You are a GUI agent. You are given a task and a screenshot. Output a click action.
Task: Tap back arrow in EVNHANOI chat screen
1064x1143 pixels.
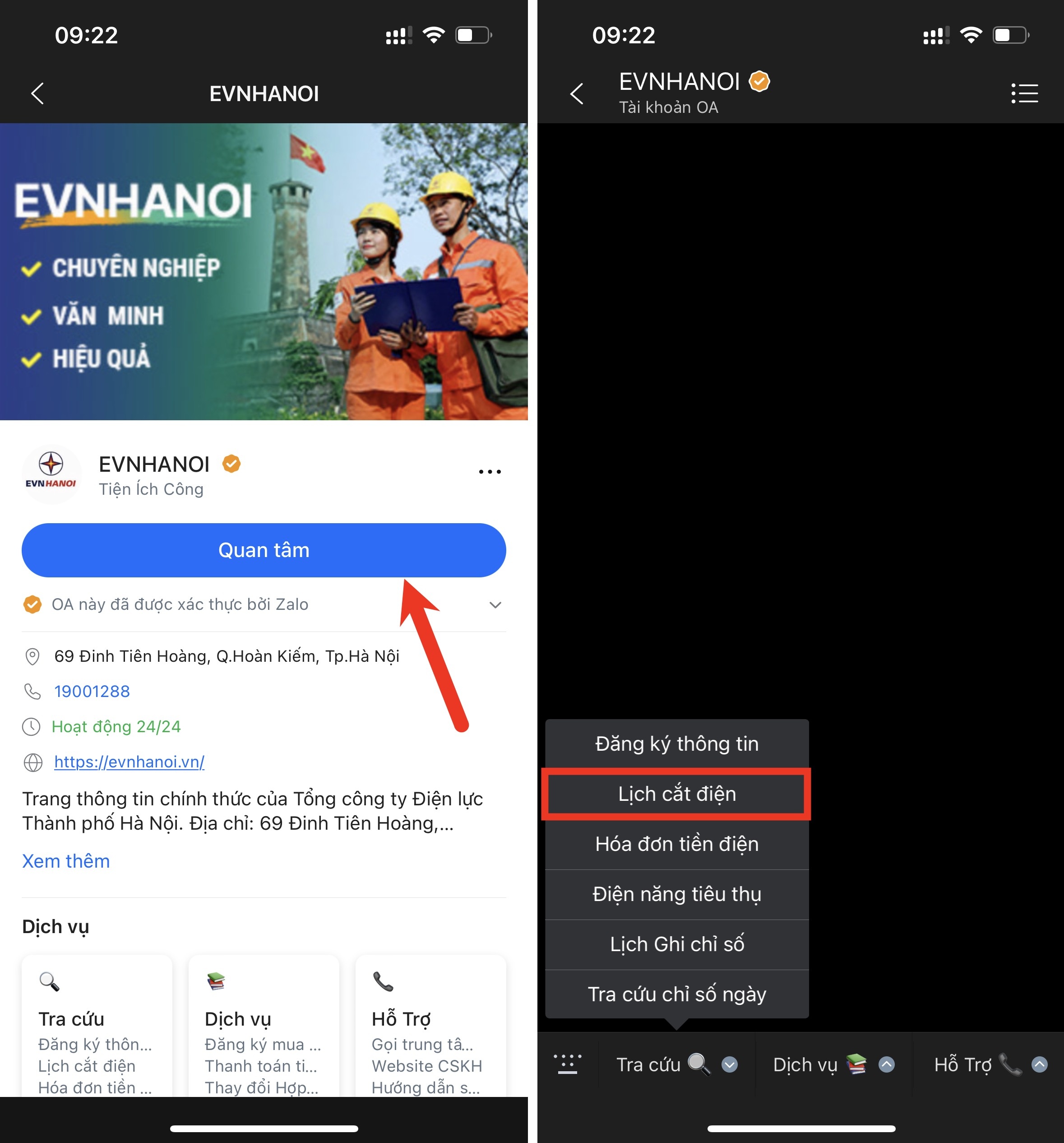[577, 93]
